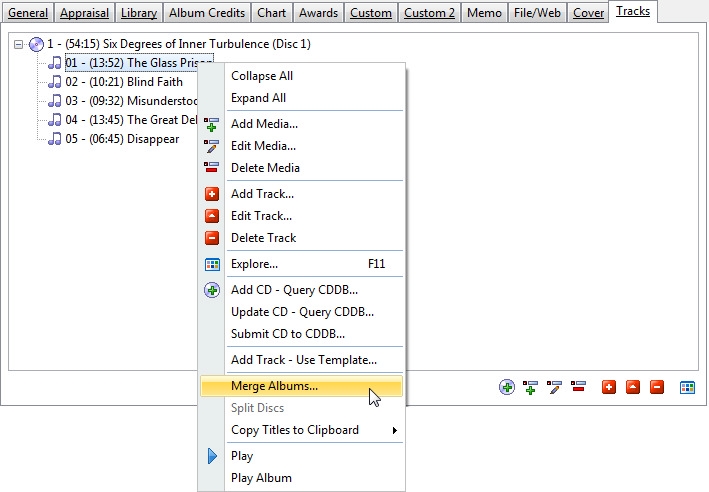Click the Add Track plus icon in bottom toolbar
Image resolution: width=709 pixels, height=492 pixels.
609,387
